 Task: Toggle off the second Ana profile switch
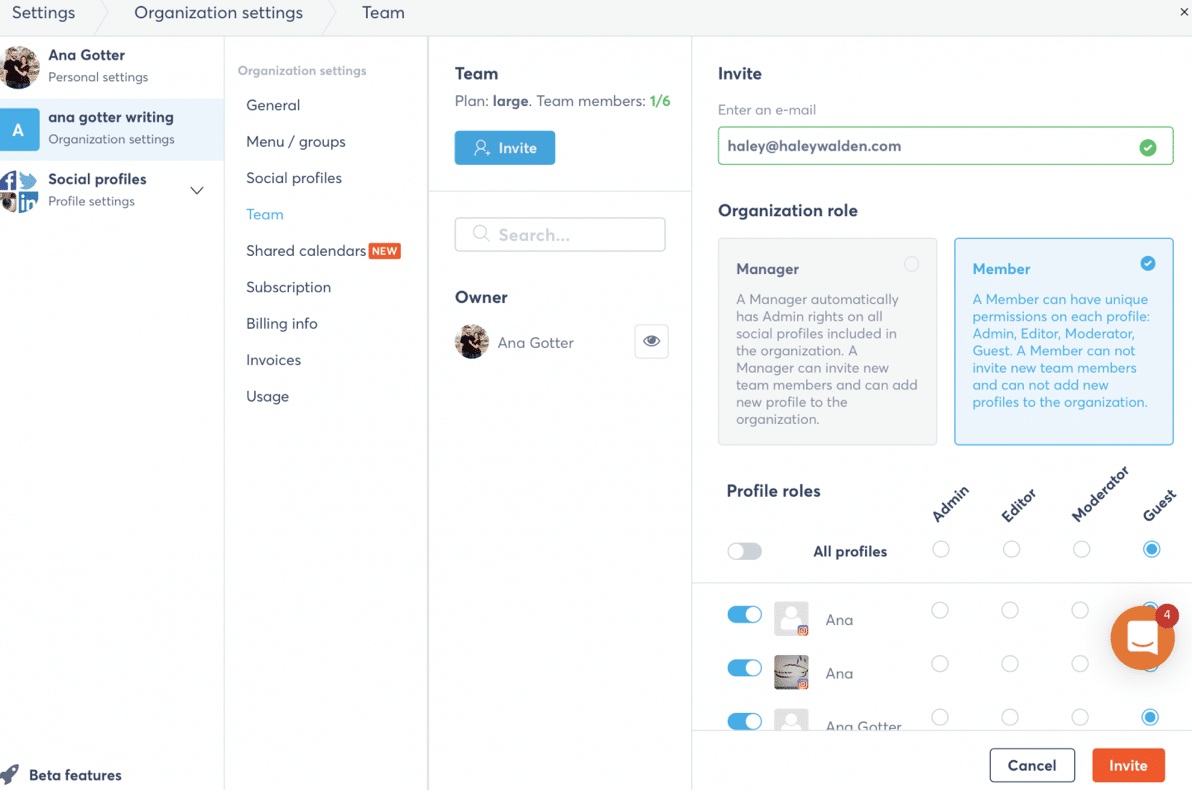coord(744,667)
